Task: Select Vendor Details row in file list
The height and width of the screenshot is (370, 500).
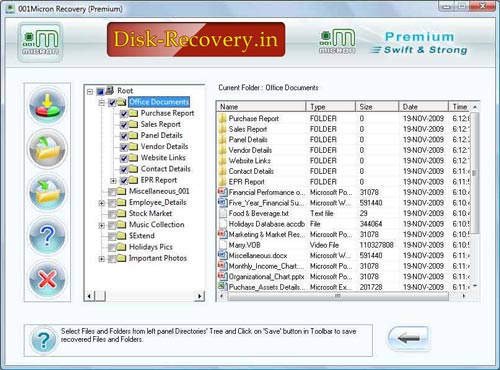Action: [x=344, y=150]
